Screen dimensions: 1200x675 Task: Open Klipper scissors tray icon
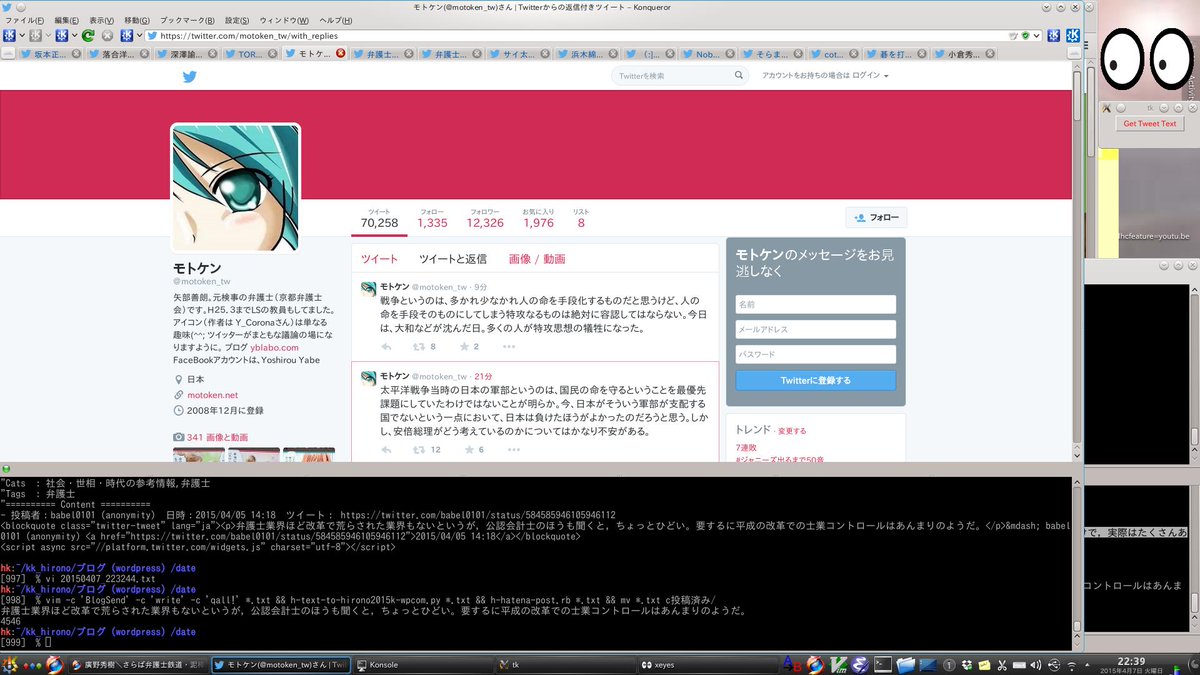1000,664
